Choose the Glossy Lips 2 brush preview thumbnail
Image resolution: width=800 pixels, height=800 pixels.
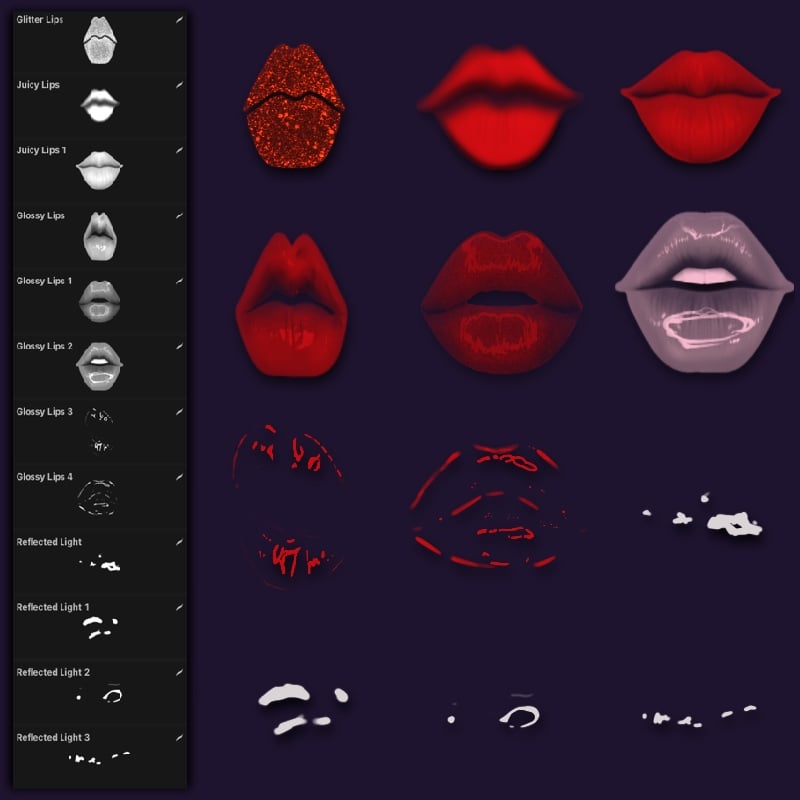tap(99, 366)
